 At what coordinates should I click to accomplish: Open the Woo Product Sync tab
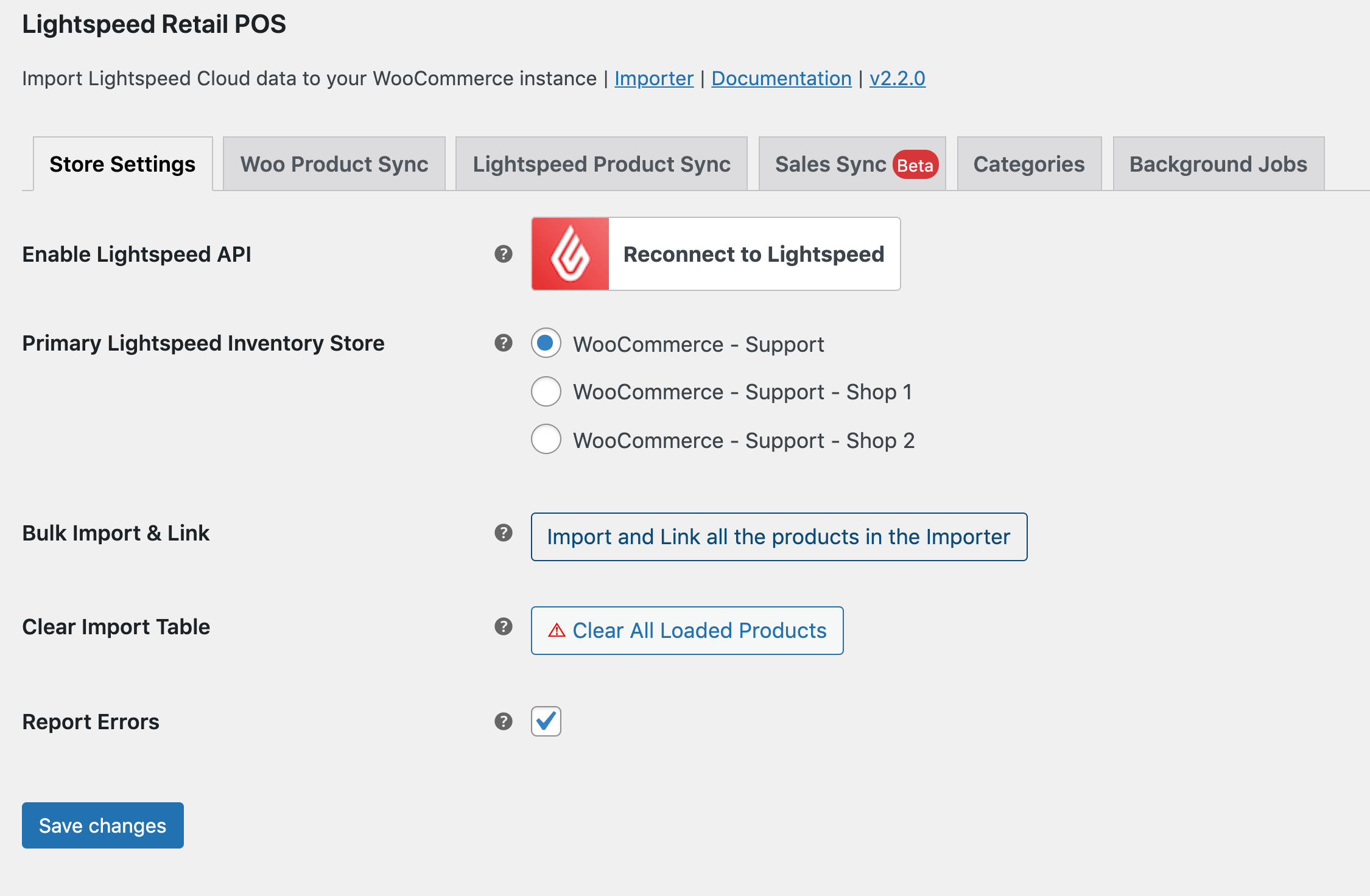point(334,164)
